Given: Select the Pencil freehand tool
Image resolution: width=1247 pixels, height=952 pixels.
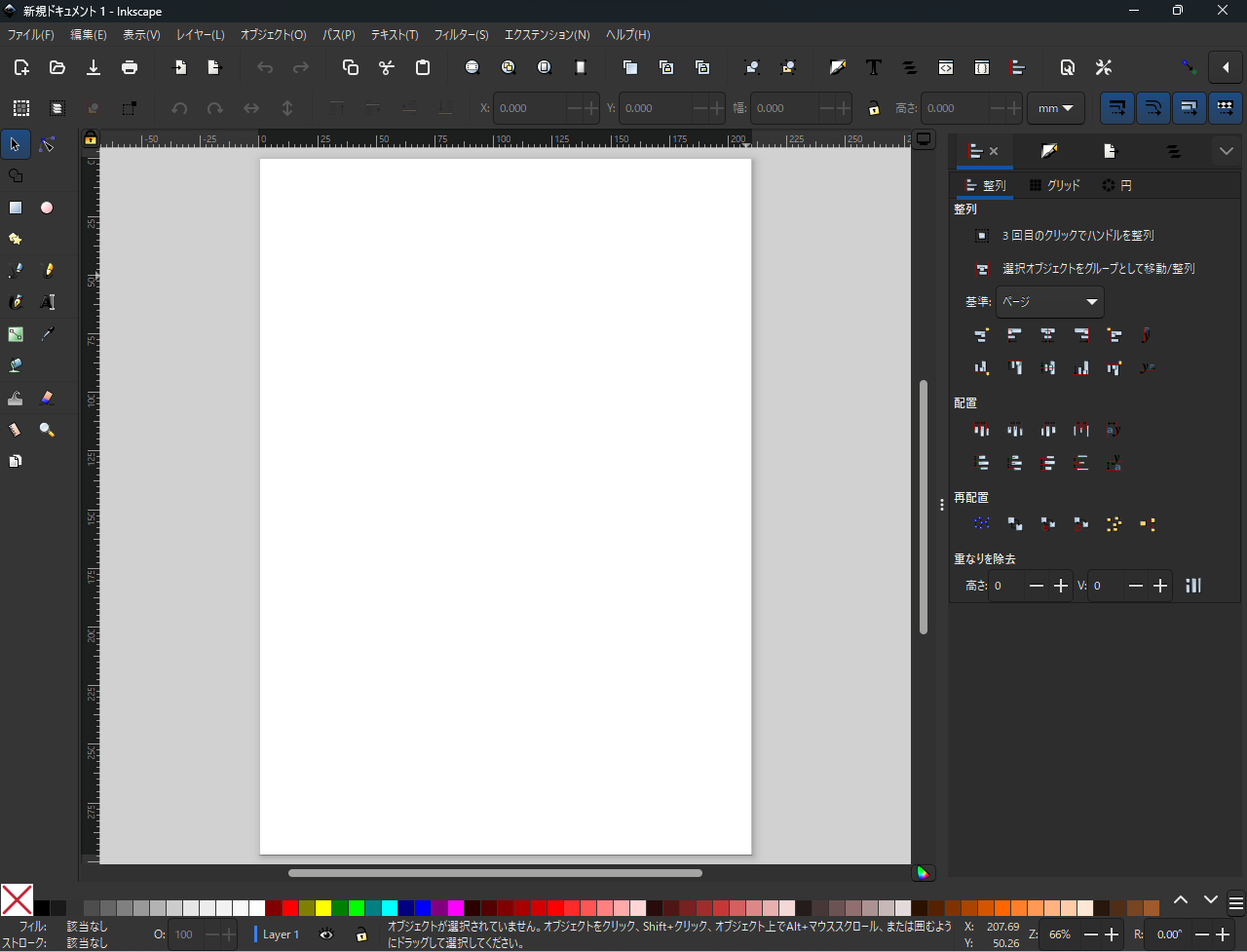Looking at the screenshot, I should point(47,271).
